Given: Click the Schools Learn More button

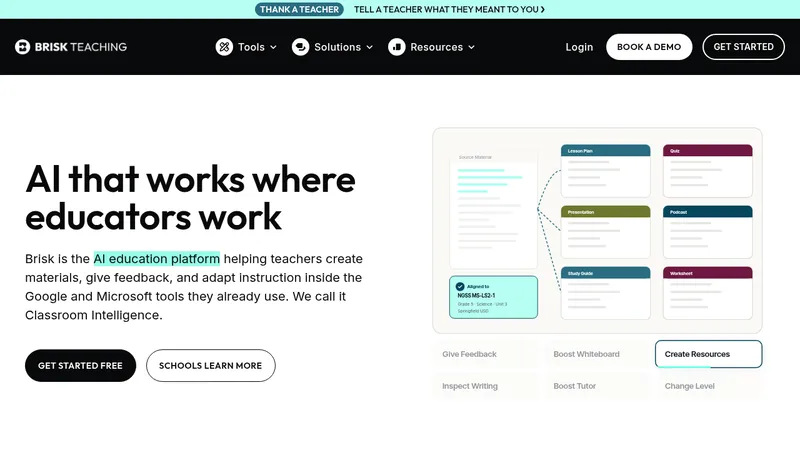Looking at the screenshot, I should pos(211,365).
